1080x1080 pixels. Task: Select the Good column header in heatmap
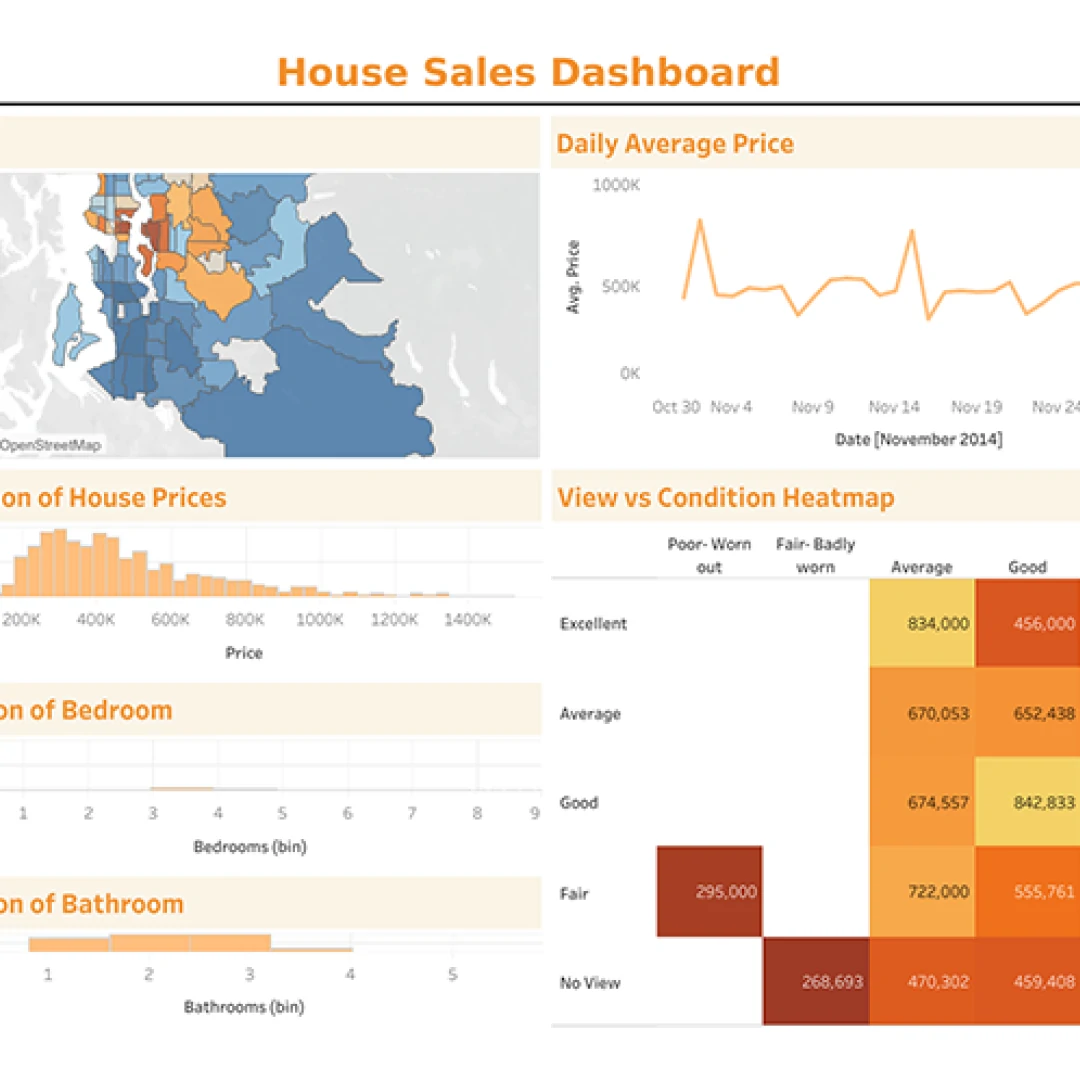[1027, 567]
